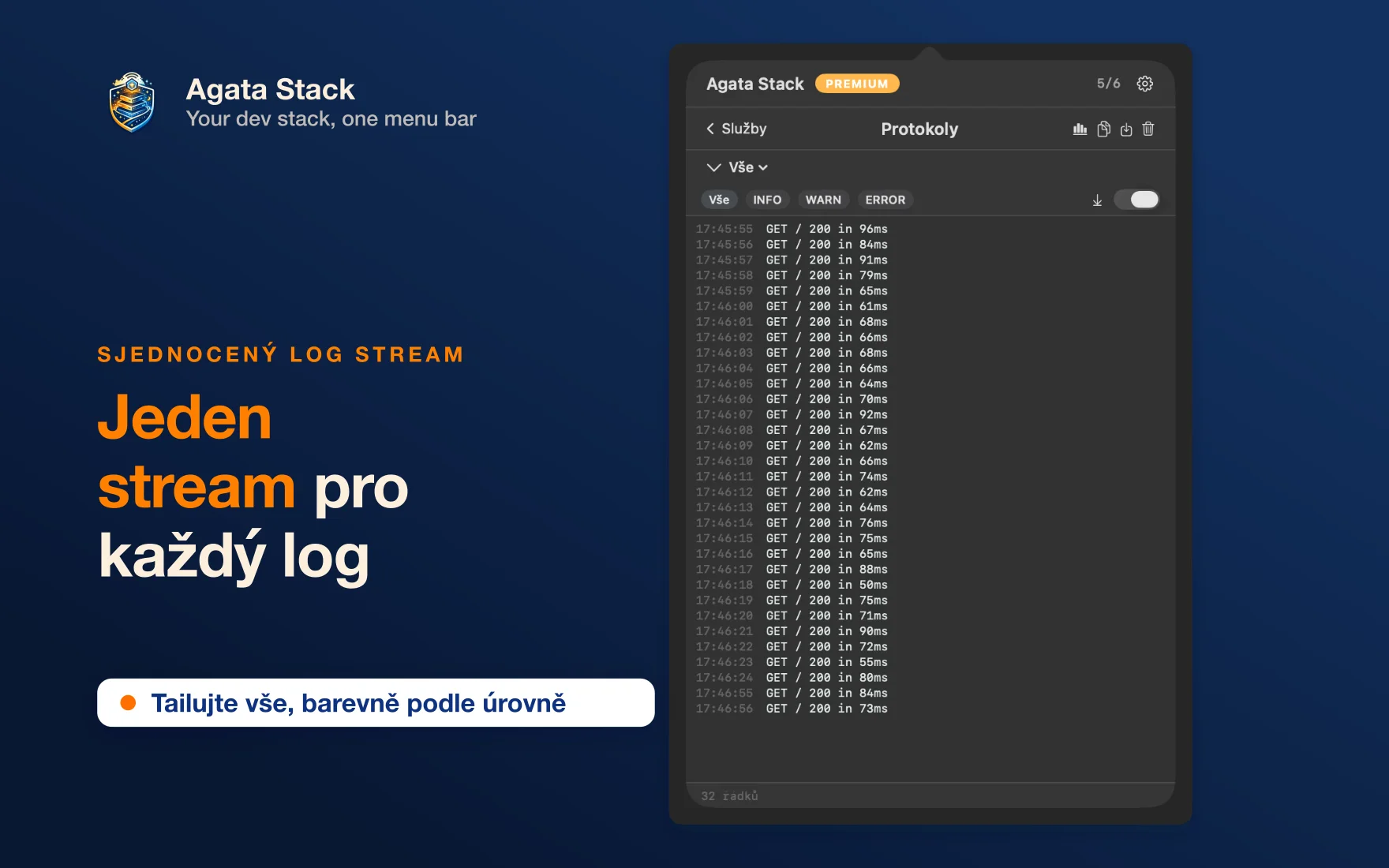
Task: Select log line 17:46:24 GET / 200 in 80ms
Action: 792,678
